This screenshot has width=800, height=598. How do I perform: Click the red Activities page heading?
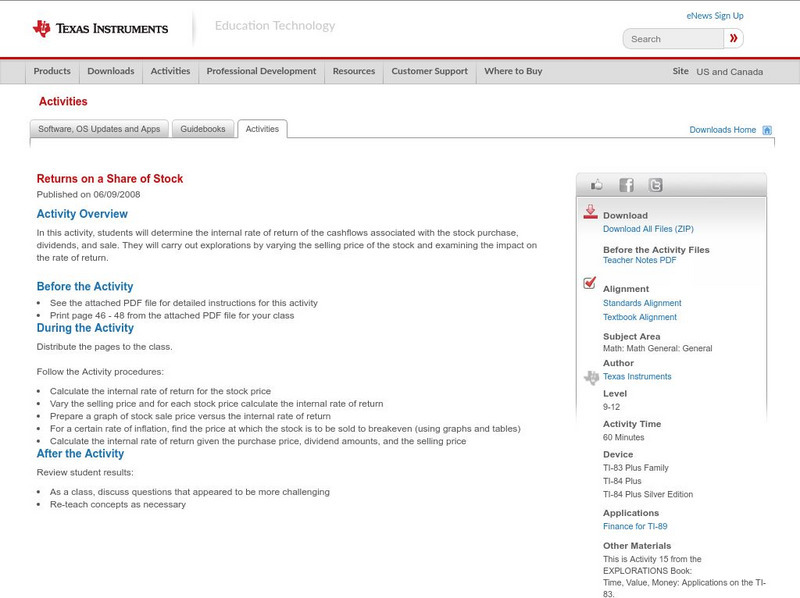tap(63, 102)
